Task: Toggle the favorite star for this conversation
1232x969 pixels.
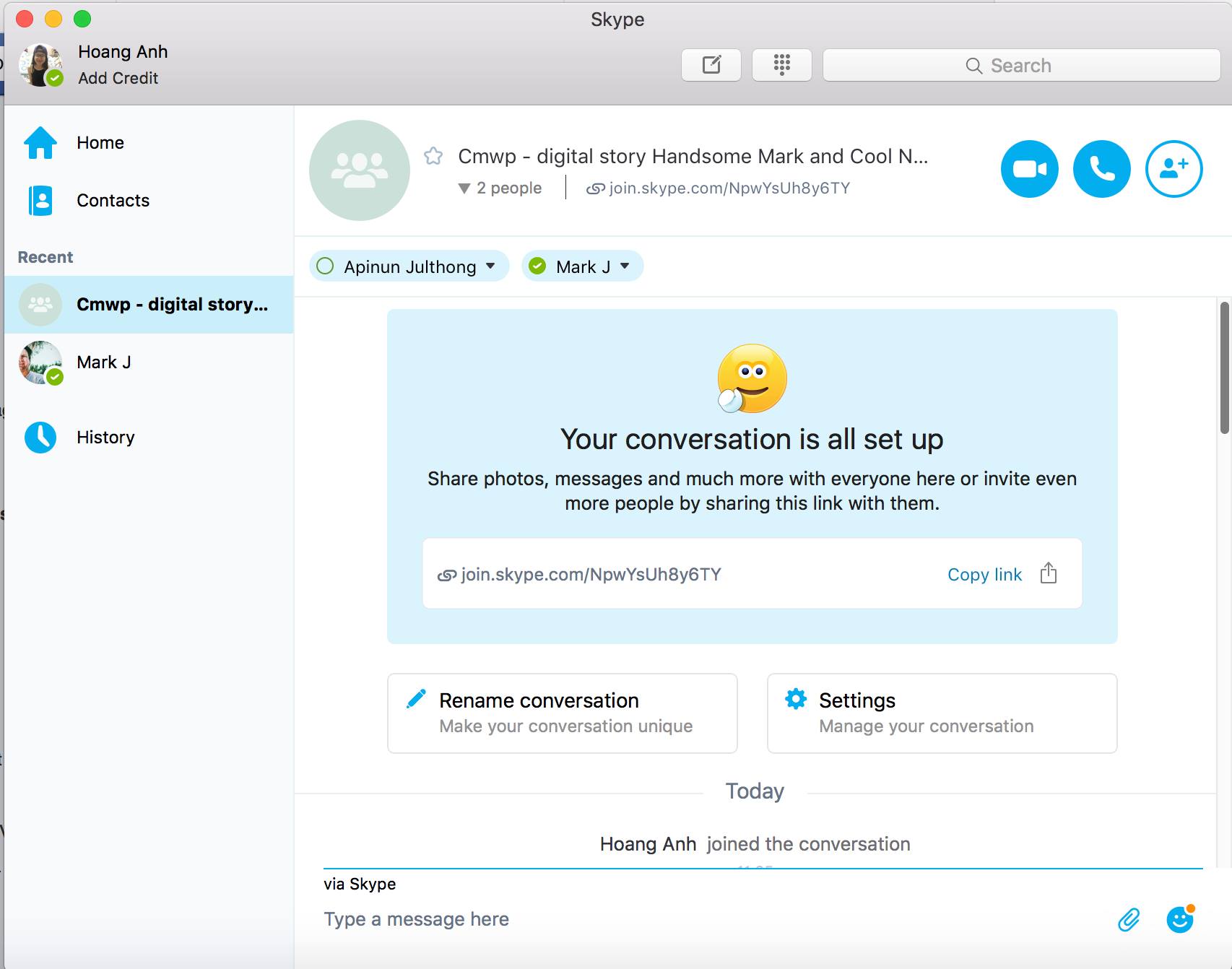Action: pyautogui.click(x=433, y=156)
